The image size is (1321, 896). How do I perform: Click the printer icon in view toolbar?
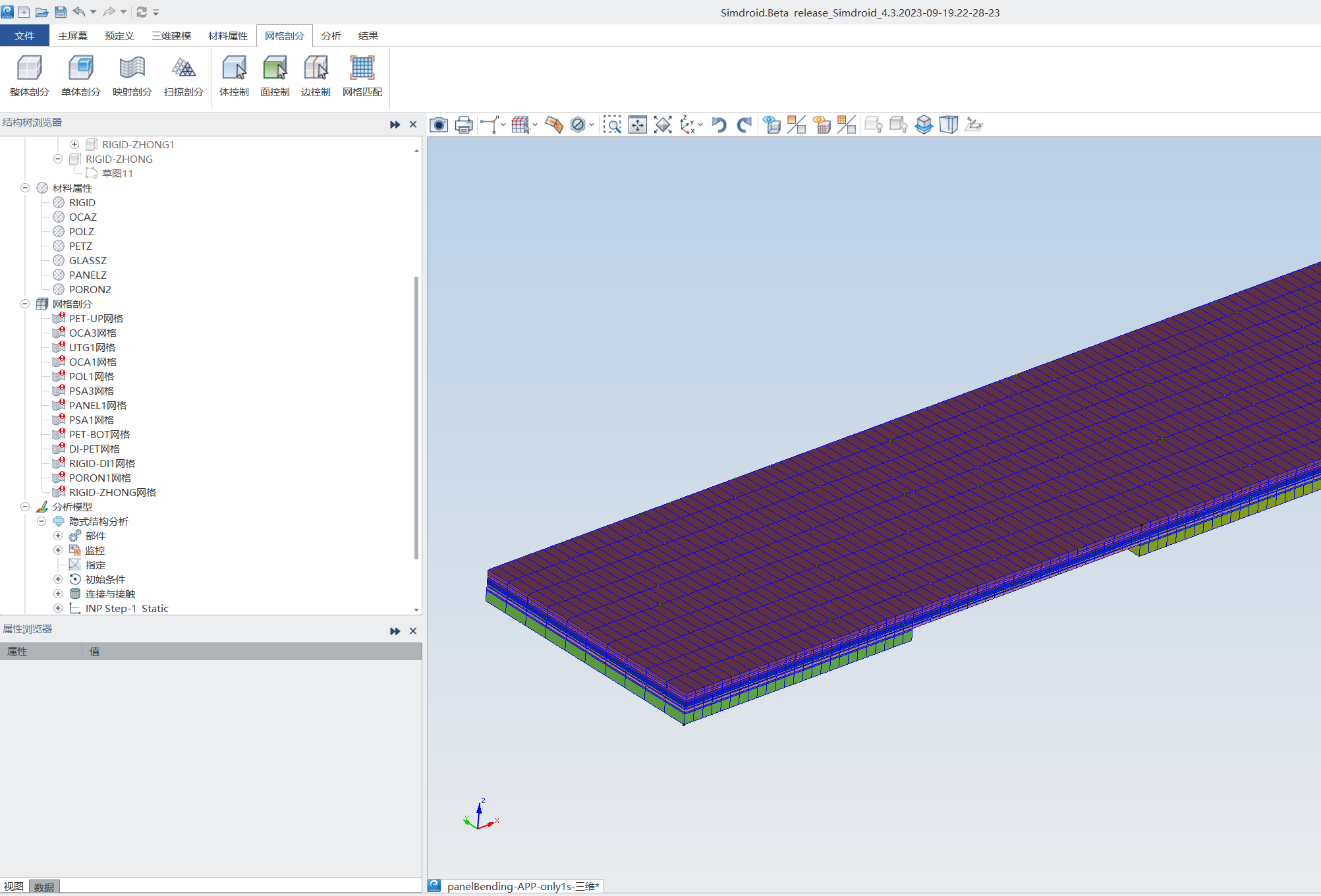tap(464, 125)
